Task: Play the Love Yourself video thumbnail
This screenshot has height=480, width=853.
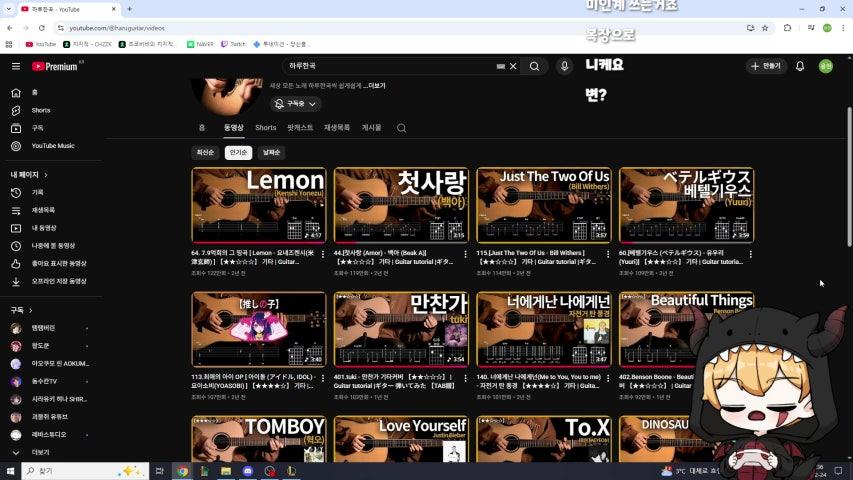Action: coord(401,439)
